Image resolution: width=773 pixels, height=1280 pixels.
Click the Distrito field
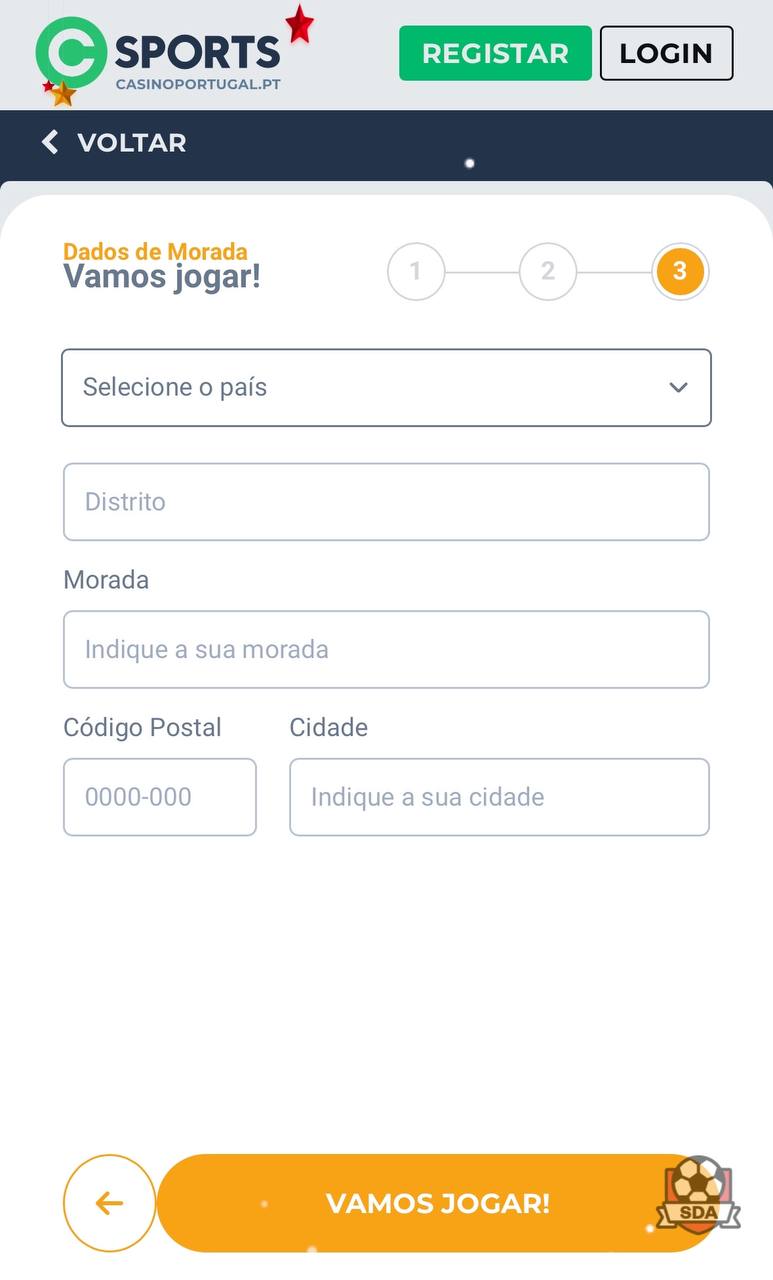[386, 502]
